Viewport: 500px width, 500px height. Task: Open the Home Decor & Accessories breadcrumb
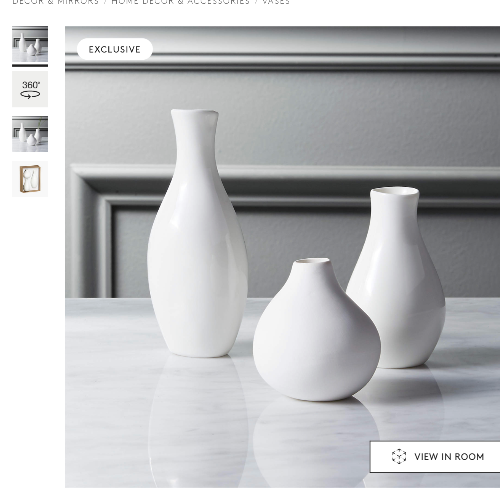point(180,2)
